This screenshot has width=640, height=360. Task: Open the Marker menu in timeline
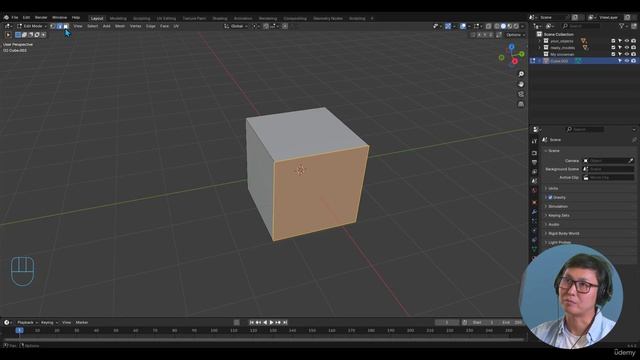pos(82,322)
